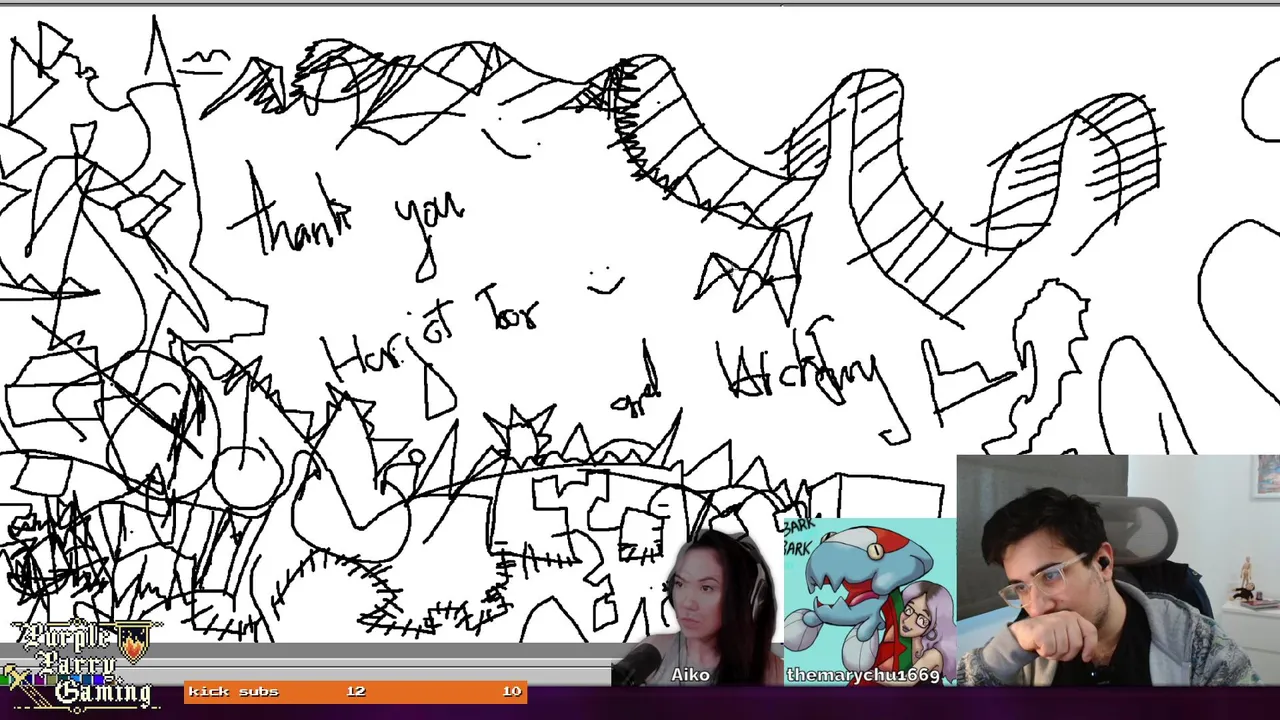The width and height of the screenshot is (1280, 720).
Task: Click the sub goal number '10'
Action: [511, 691]
